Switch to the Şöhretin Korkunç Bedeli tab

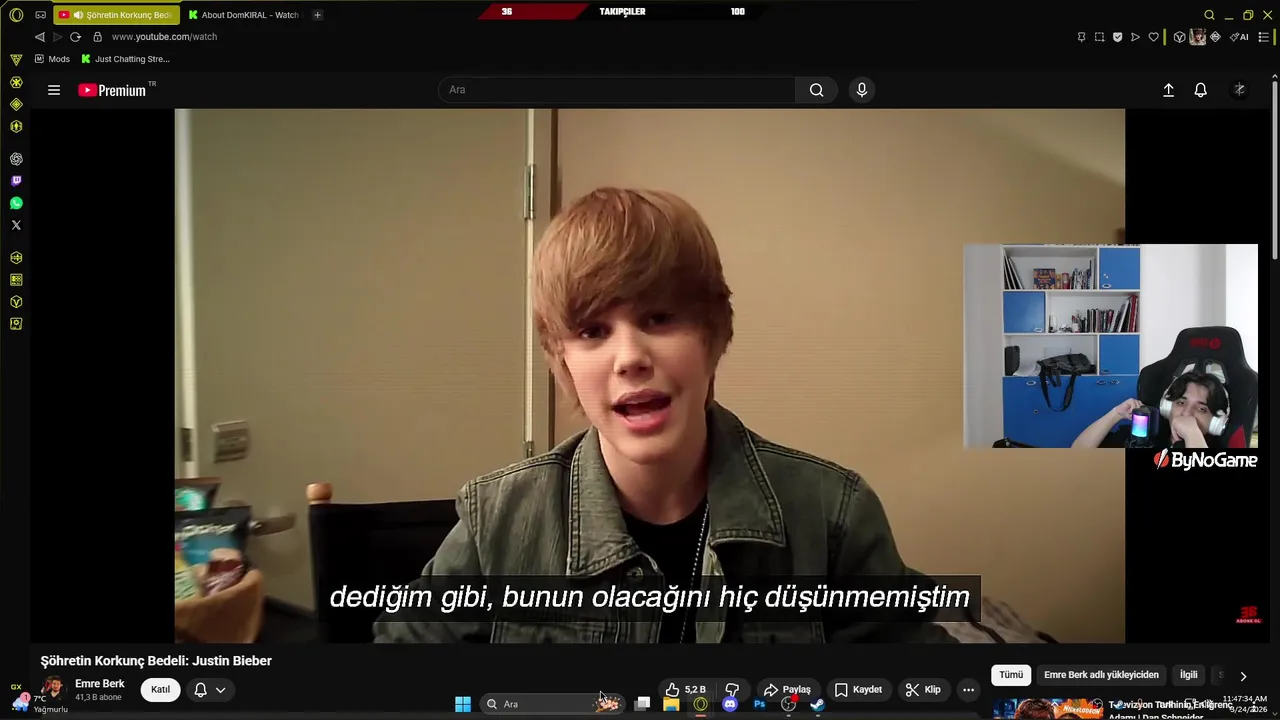pos(117,15)
